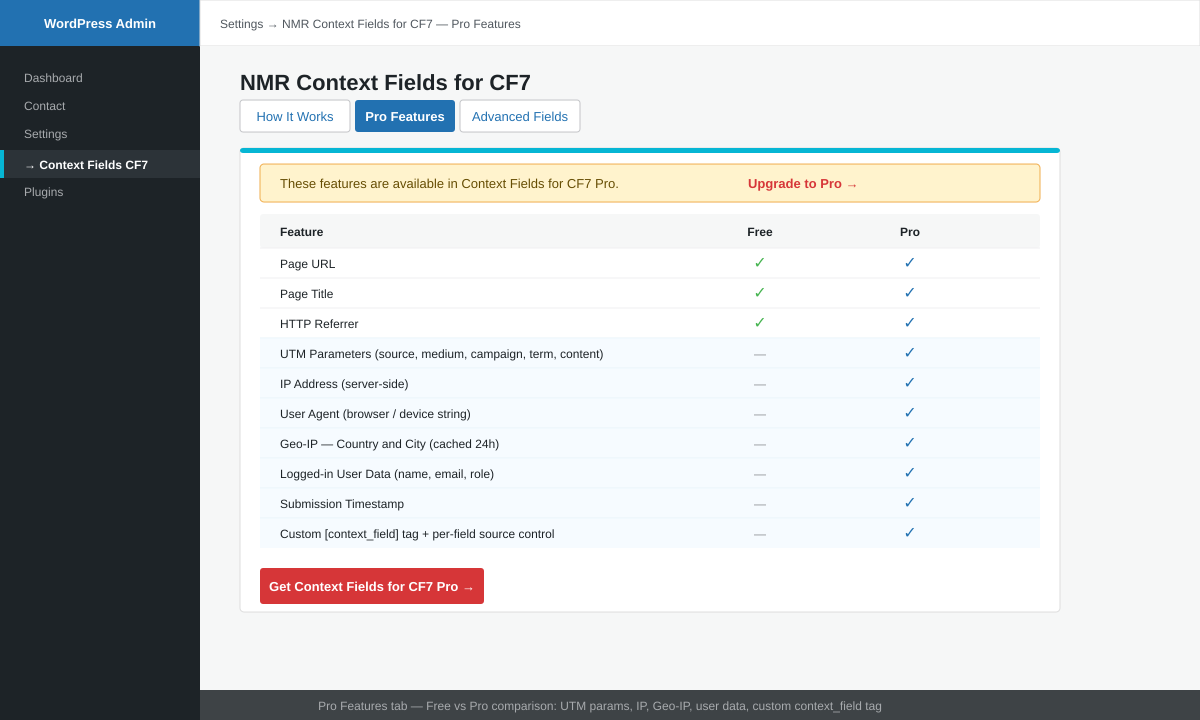1200x720 pixels.
Task: Open the How It Works tab
Action: pos(295,116)
